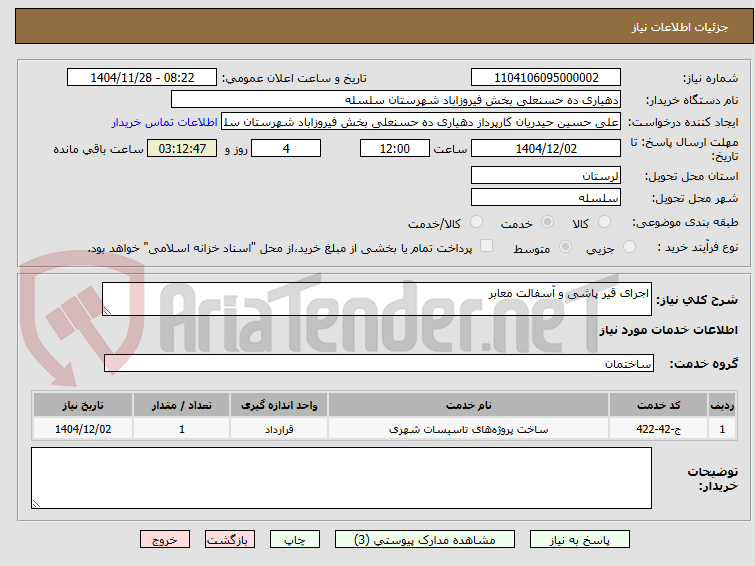Click the شماره نیاز number field
This screenshot has height=566, width=755.
tap(546, 78)
